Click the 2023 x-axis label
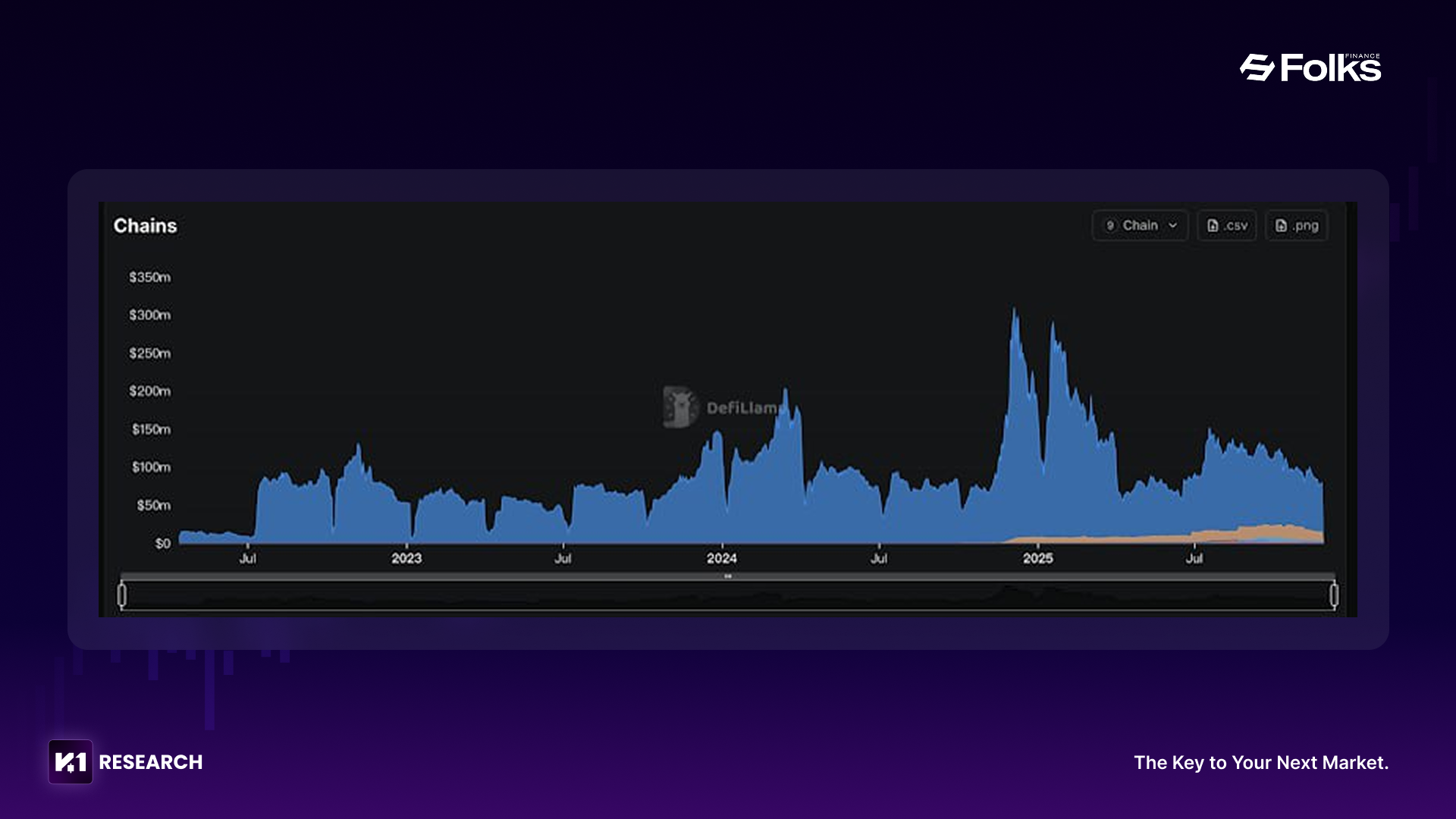This screenshot has height=819, width=1456. 406,559
